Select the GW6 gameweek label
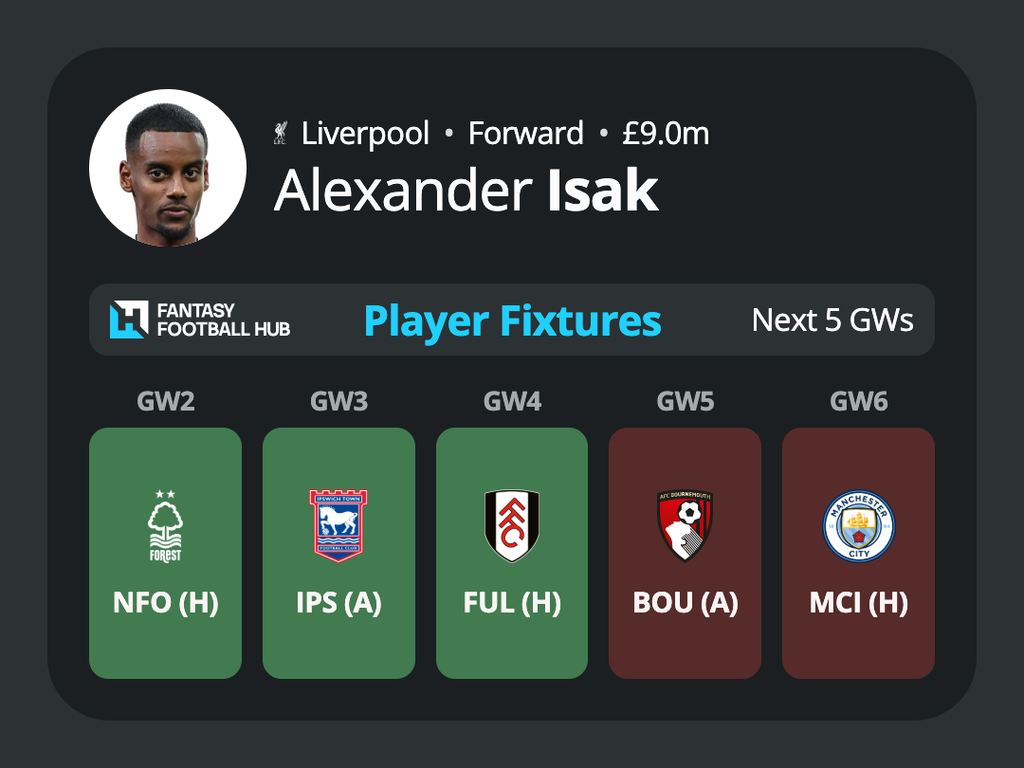Screen dimensions: 1024x768 [x=858, y=401]
